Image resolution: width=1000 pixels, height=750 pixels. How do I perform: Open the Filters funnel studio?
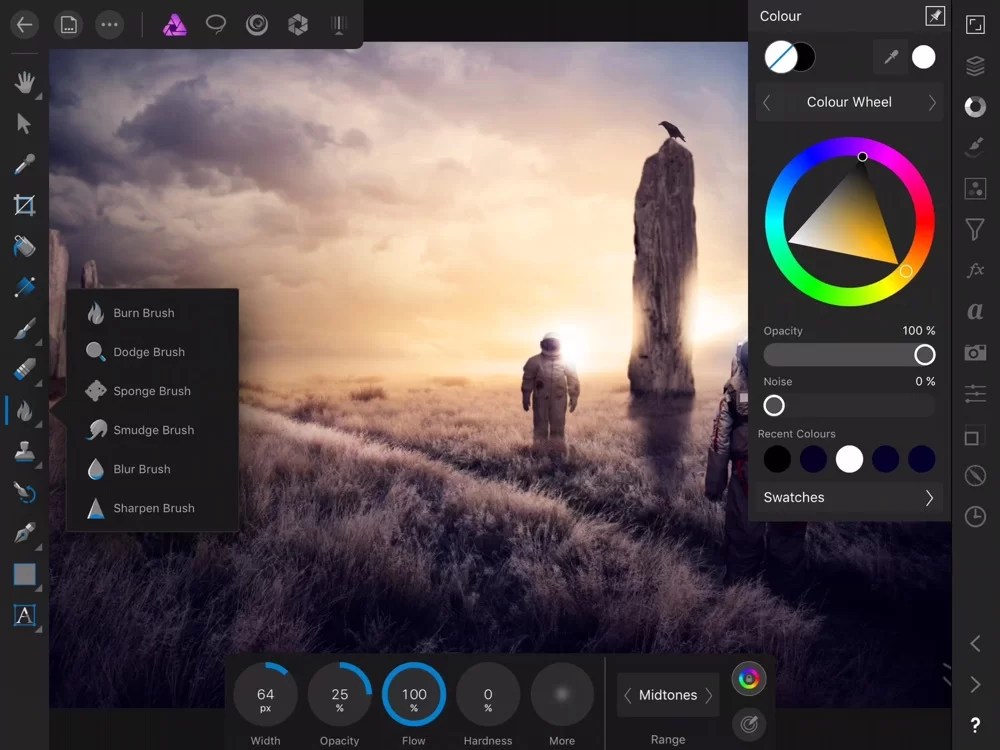(x=975, y=230)
